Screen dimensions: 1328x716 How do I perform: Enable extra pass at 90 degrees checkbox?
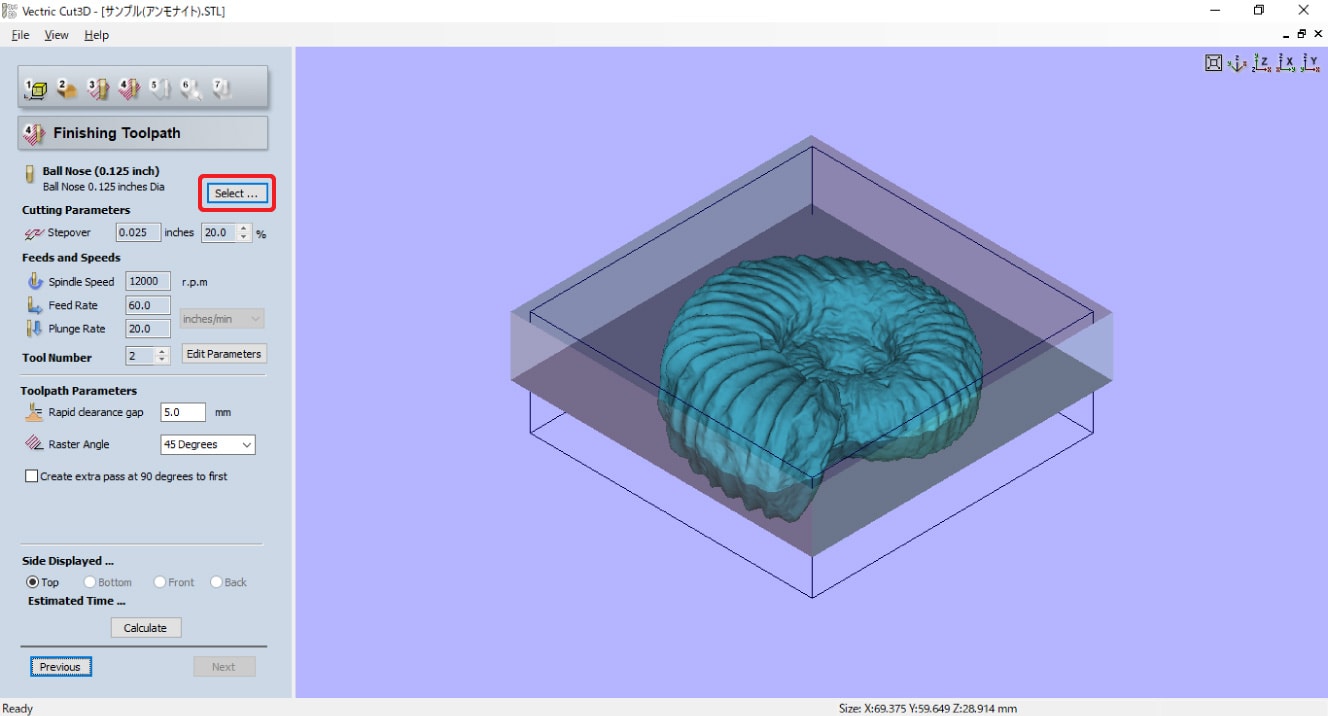32,477
